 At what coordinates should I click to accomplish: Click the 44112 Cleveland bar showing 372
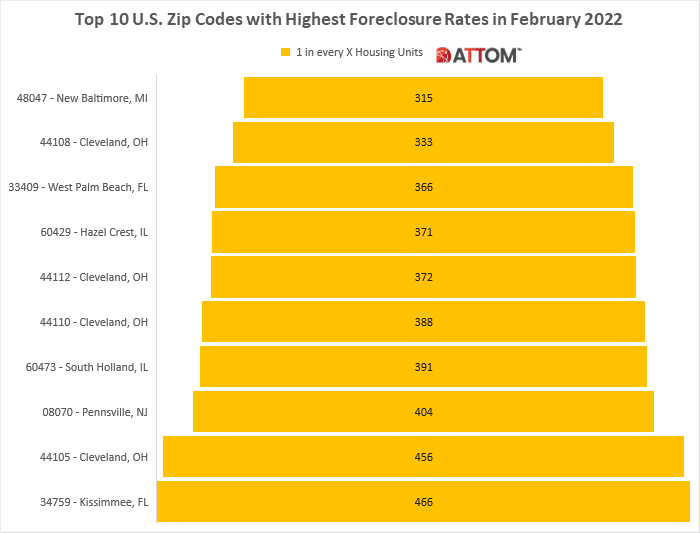point(423,277)
